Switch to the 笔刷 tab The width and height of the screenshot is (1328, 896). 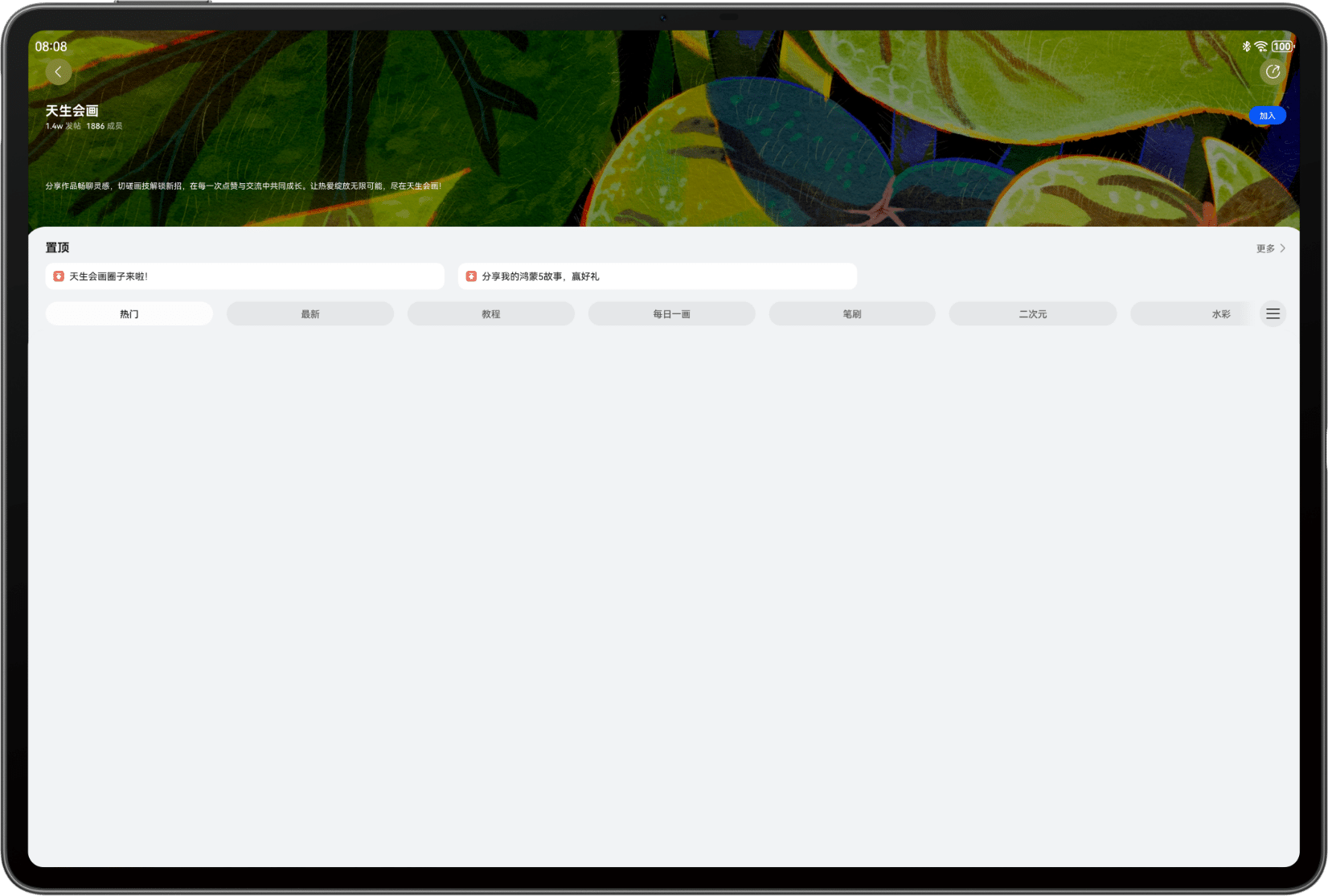[x=852, y=313]
